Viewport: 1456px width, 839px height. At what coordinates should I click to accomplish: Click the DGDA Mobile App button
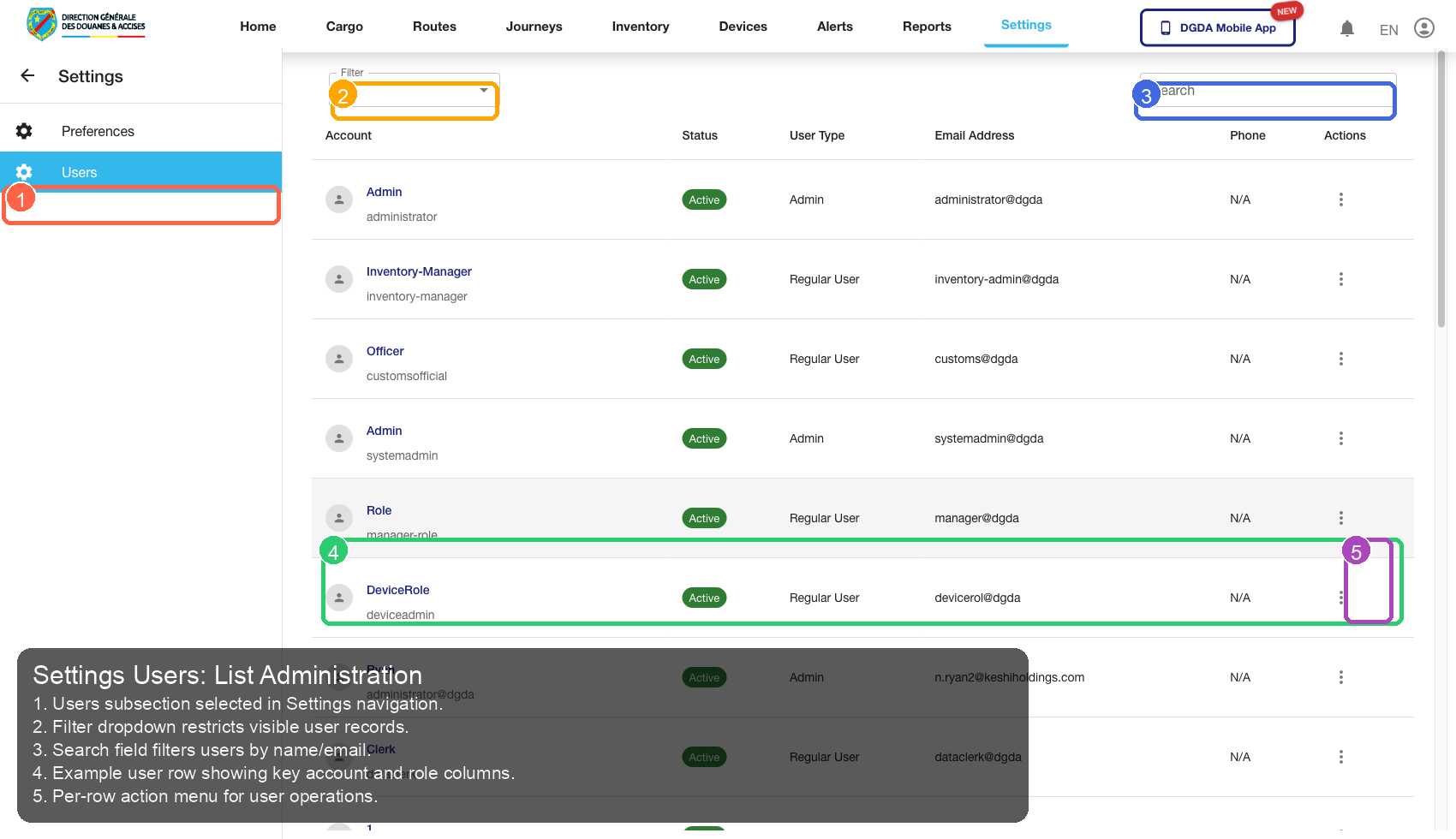coord(1217,27)
